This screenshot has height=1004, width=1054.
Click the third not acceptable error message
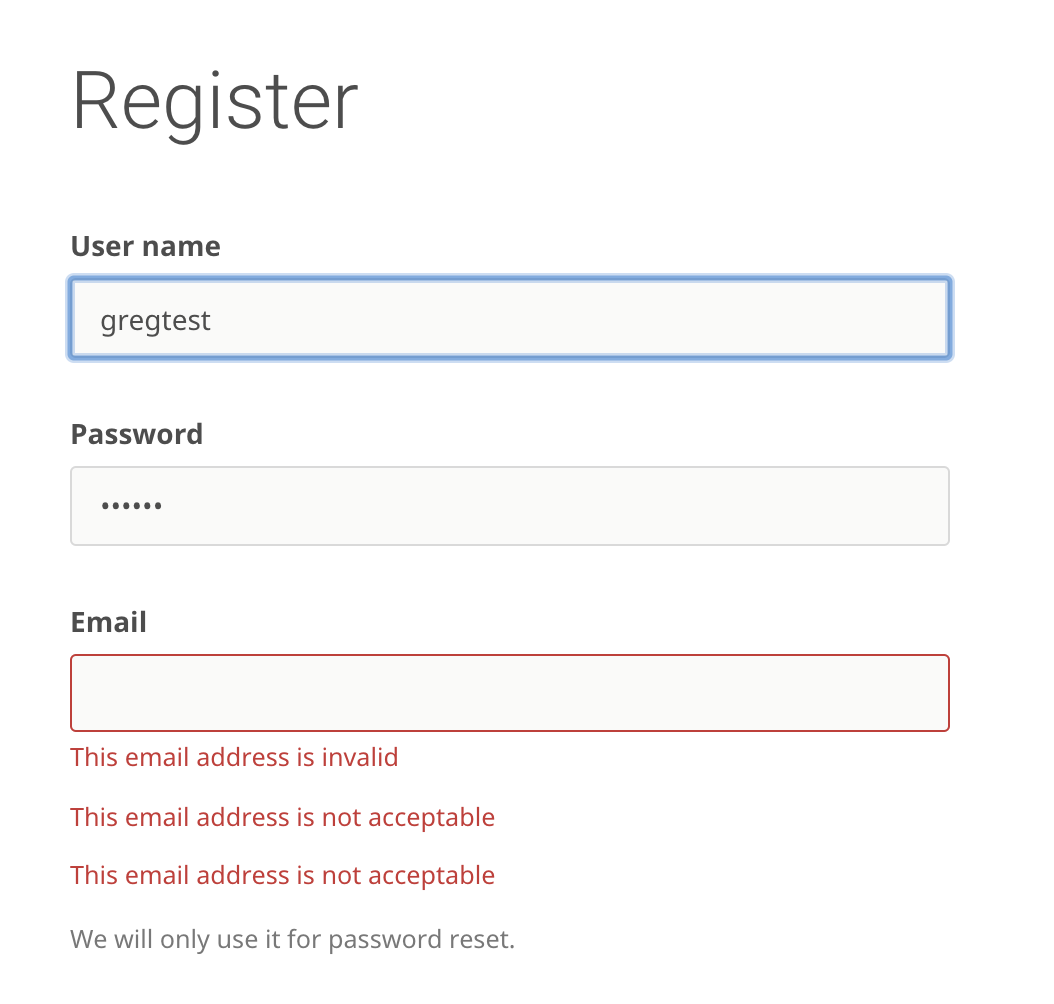click(x=282, y=875)
